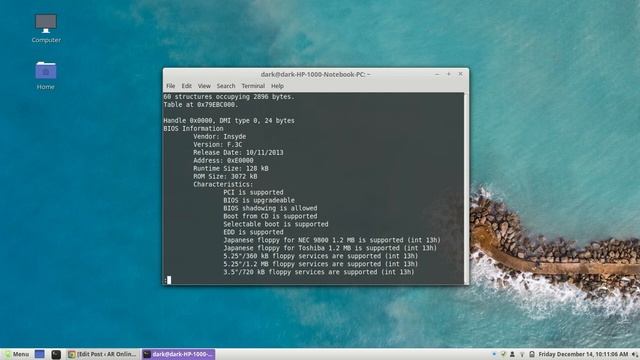
Task: Click the 'Table at 0x79EBC000.' line
Action: pyautogui.click(x=201, y=104)
